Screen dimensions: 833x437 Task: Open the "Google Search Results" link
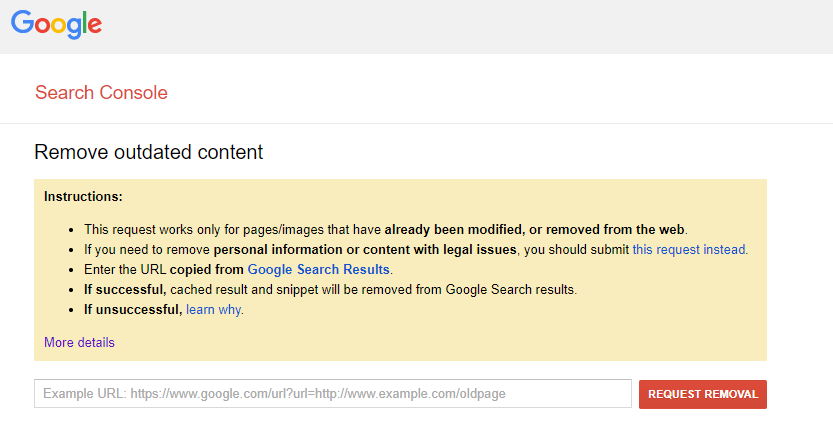[x=319, y=269]
